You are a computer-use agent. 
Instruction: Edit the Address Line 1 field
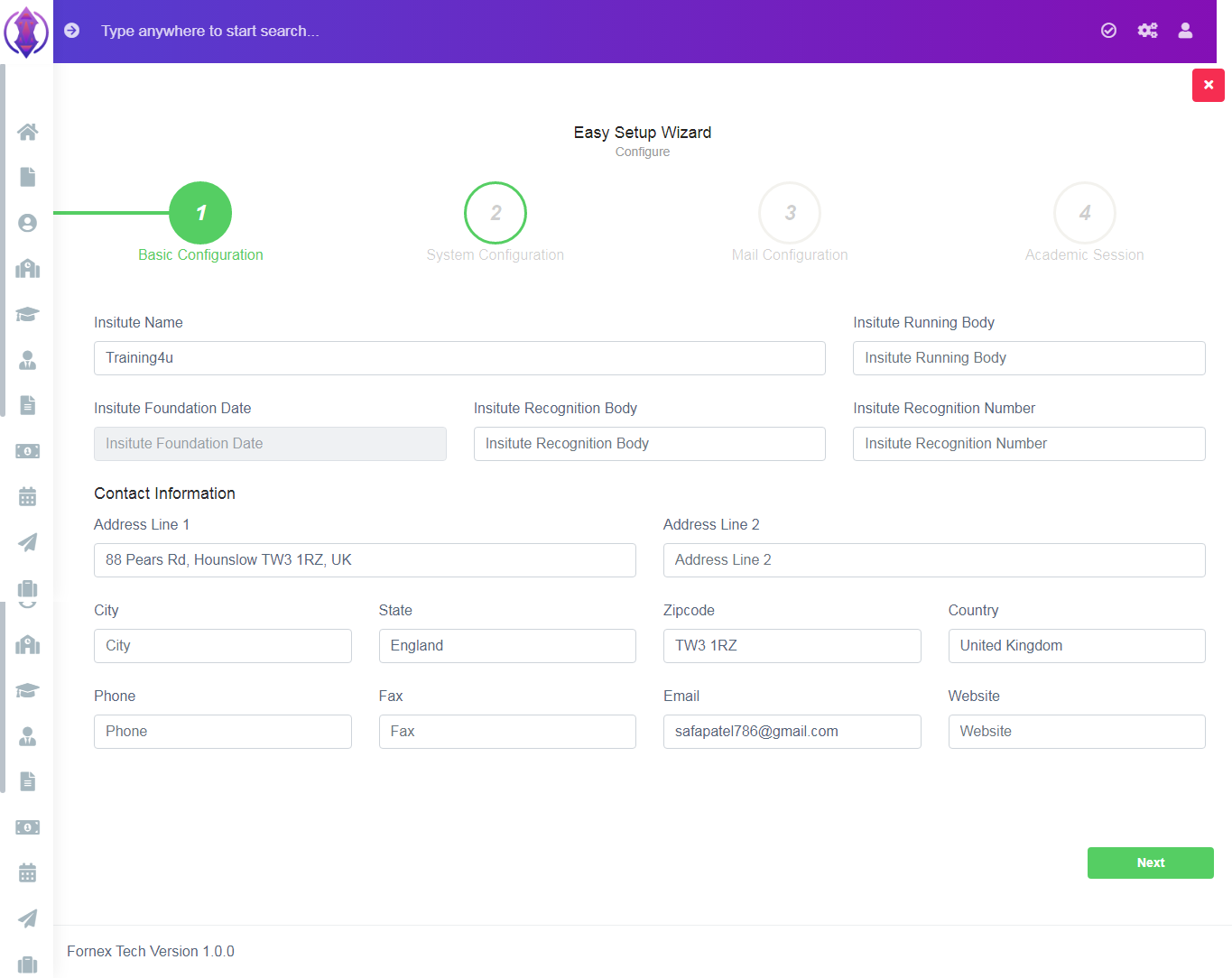click(365, 560)
